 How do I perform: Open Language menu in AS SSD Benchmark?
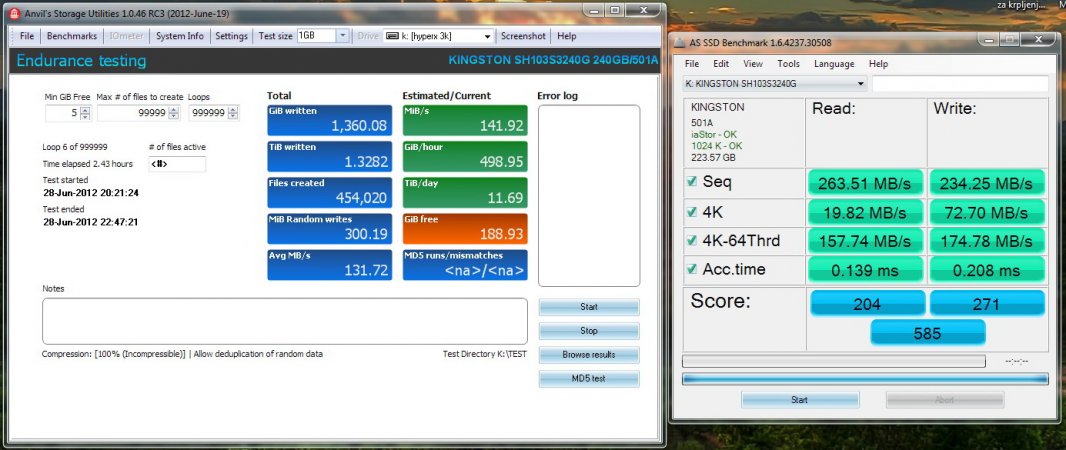(x=834, y=64)
